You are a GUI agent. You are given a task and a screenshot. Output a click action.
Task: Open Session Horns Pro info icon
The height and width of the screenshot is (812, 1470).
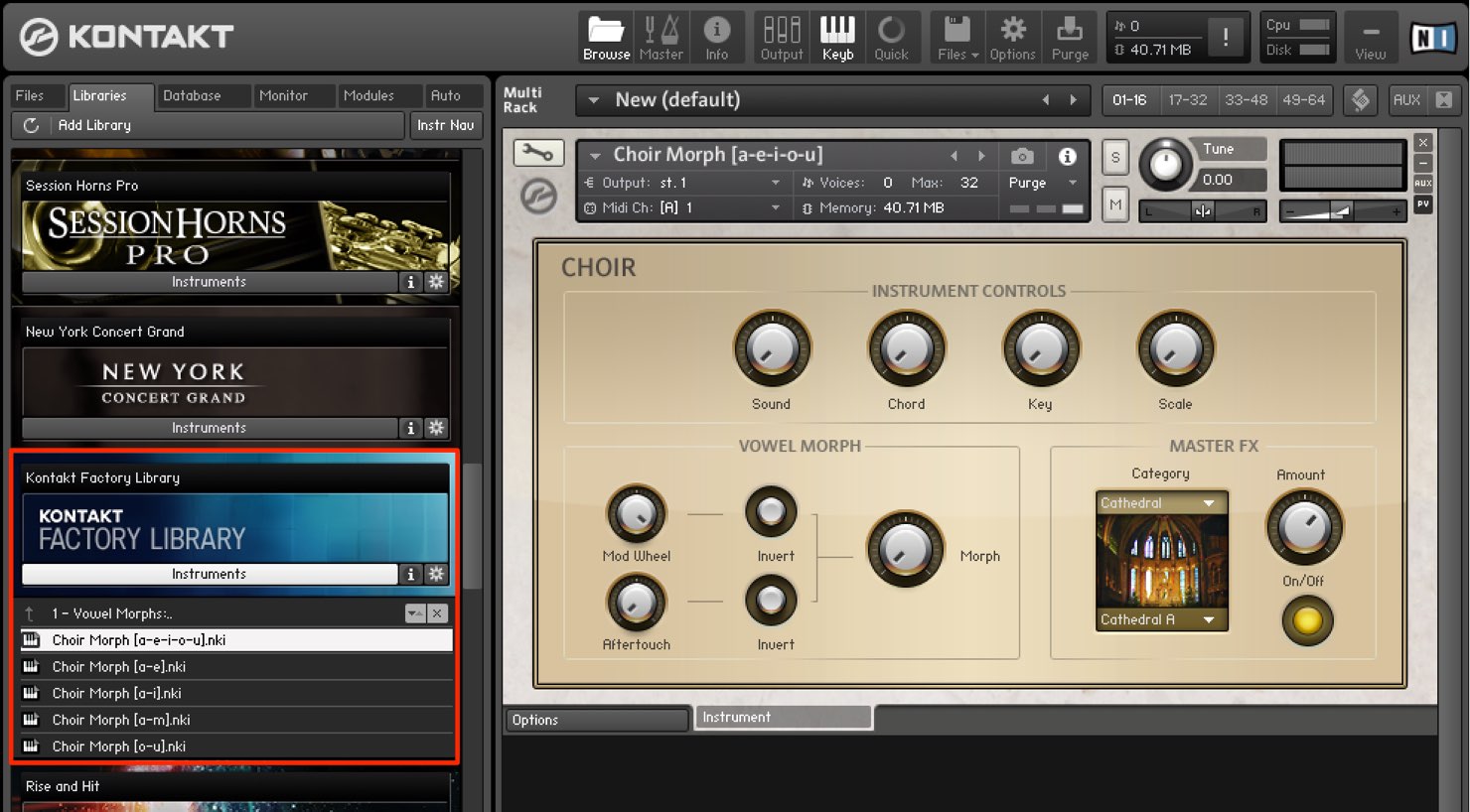[410, 282]
